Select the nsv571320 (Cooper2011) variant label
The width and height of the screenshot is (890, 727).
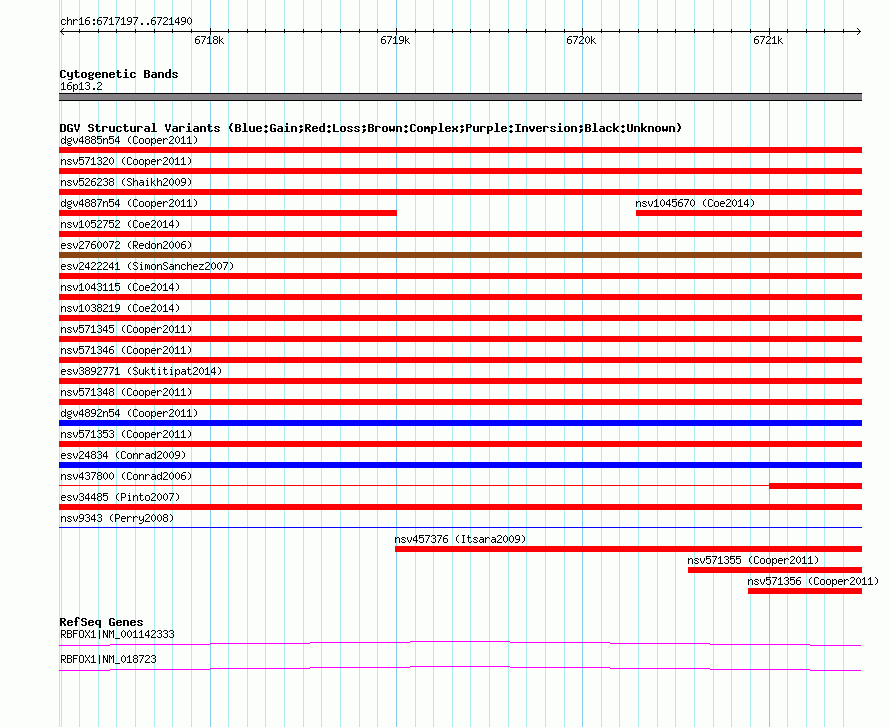126,161
